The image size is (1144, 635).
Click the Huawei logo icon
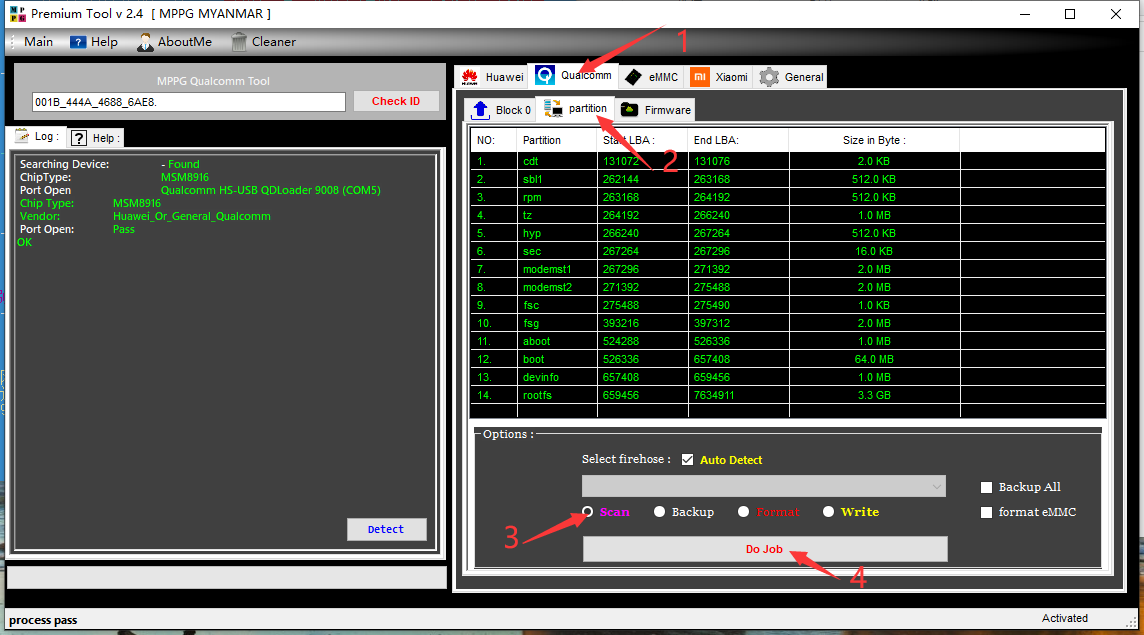pyautogui.click(x=470, y=77)
